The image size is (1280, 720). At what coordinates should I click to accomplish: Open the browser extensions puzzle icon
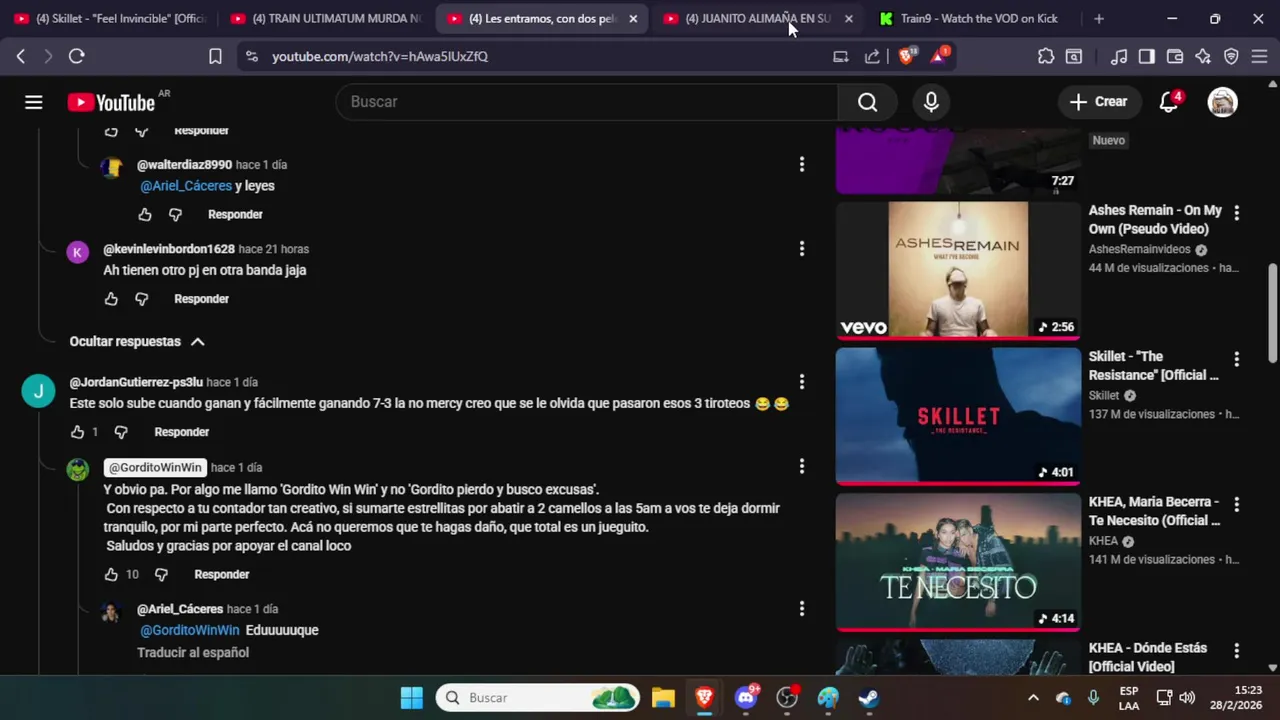(x=1046, y=56)
